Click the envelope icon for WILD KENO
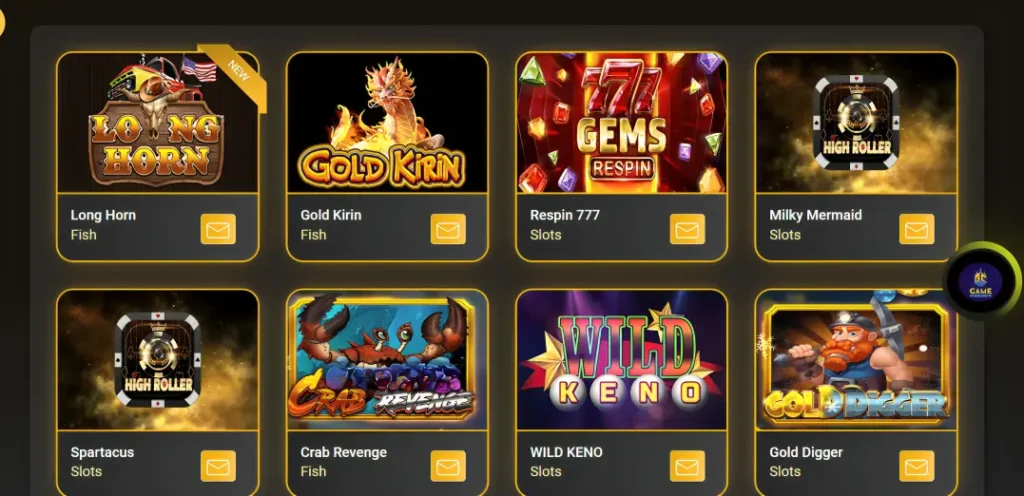Viewport: 1024px width, 496px height. click(x=687, y=466)
